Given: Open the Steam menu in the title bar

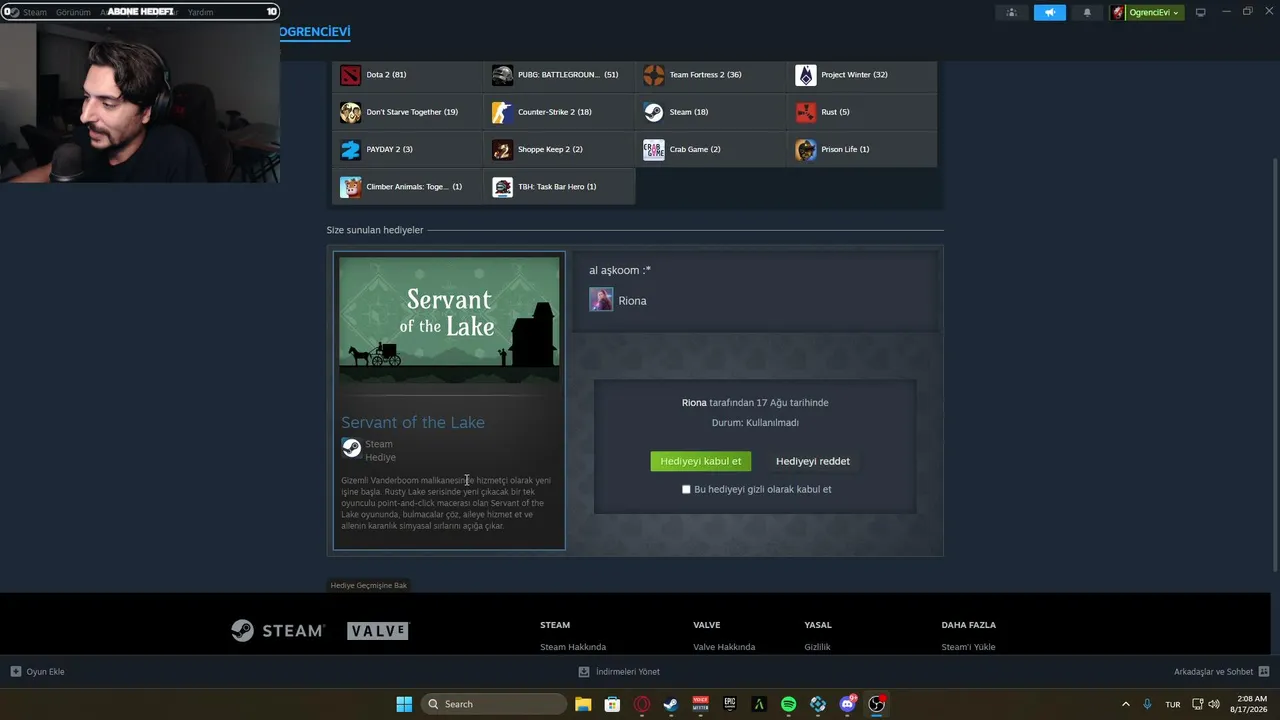Looking at the screenshot, I should 35,12.
